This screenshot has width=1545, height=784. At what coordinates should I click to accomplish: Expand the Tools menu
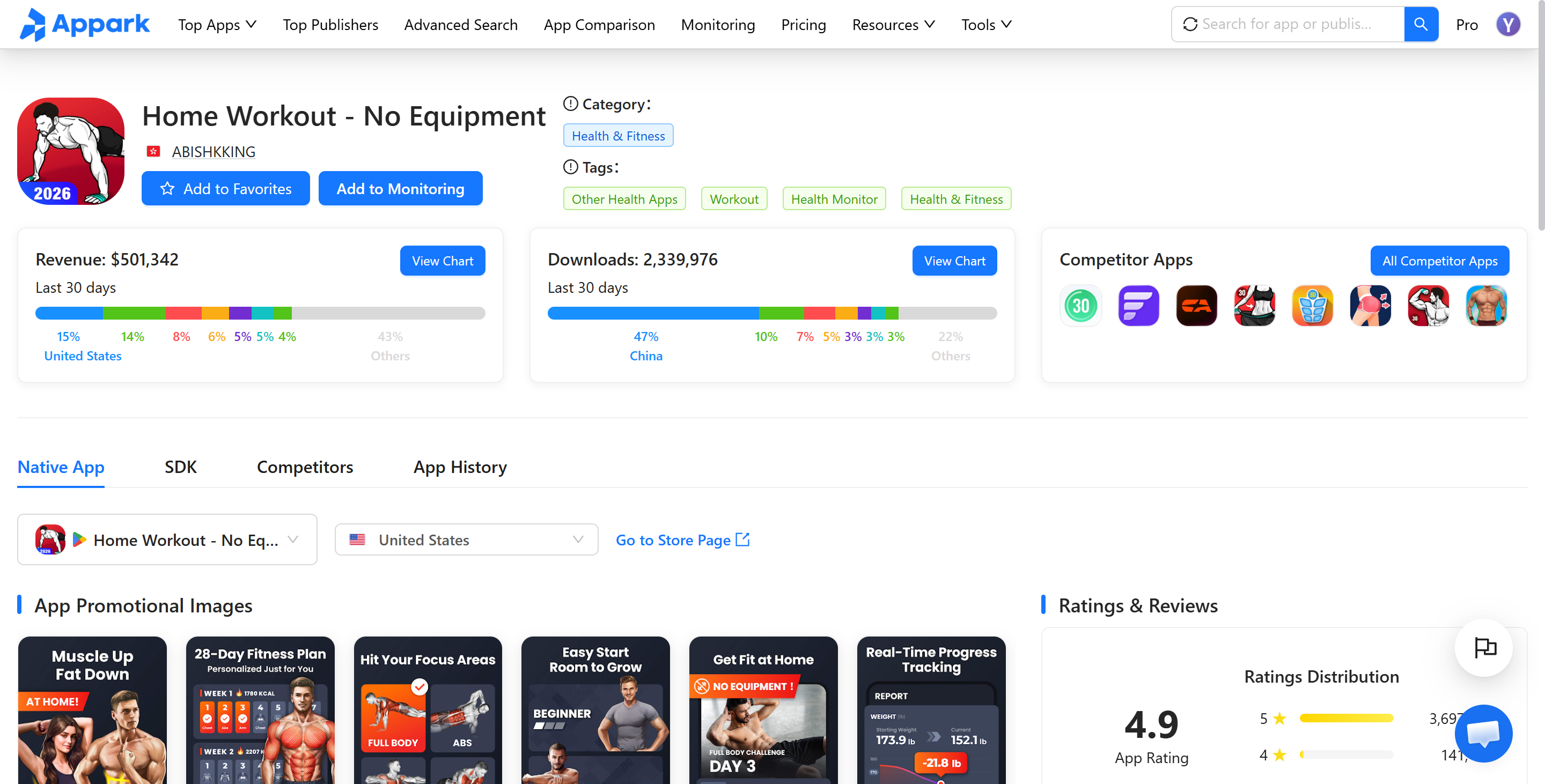point(986,25)
